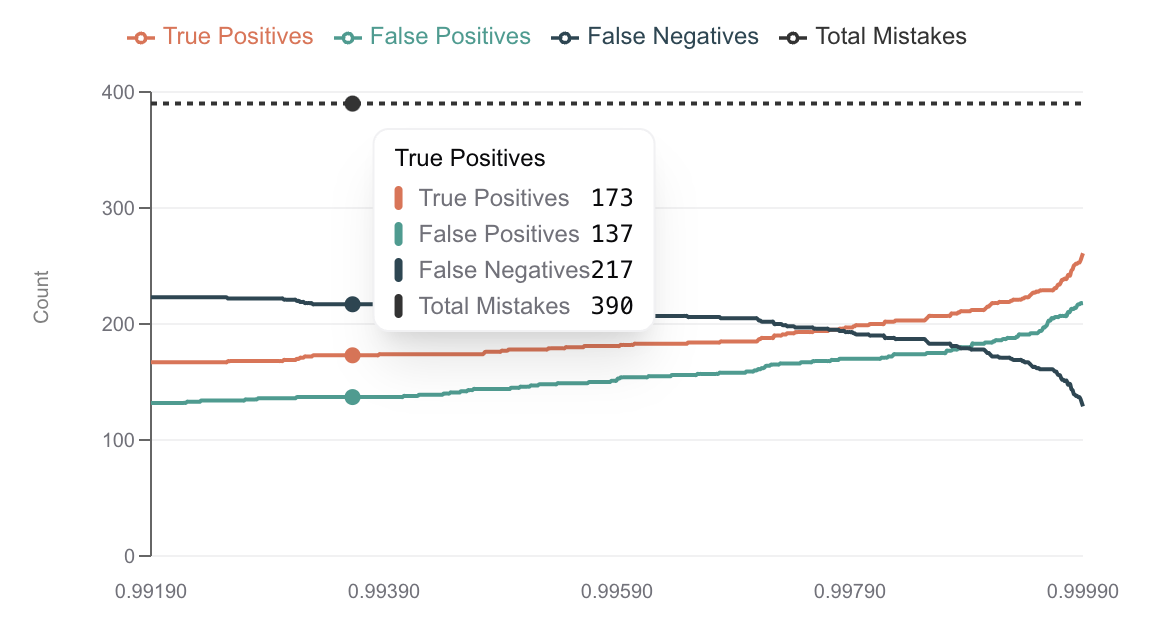Click the tooltip header "True Positives"
Image resolution: width=1152 pixels, height=642 pixels.
click(x=470, y=158)
